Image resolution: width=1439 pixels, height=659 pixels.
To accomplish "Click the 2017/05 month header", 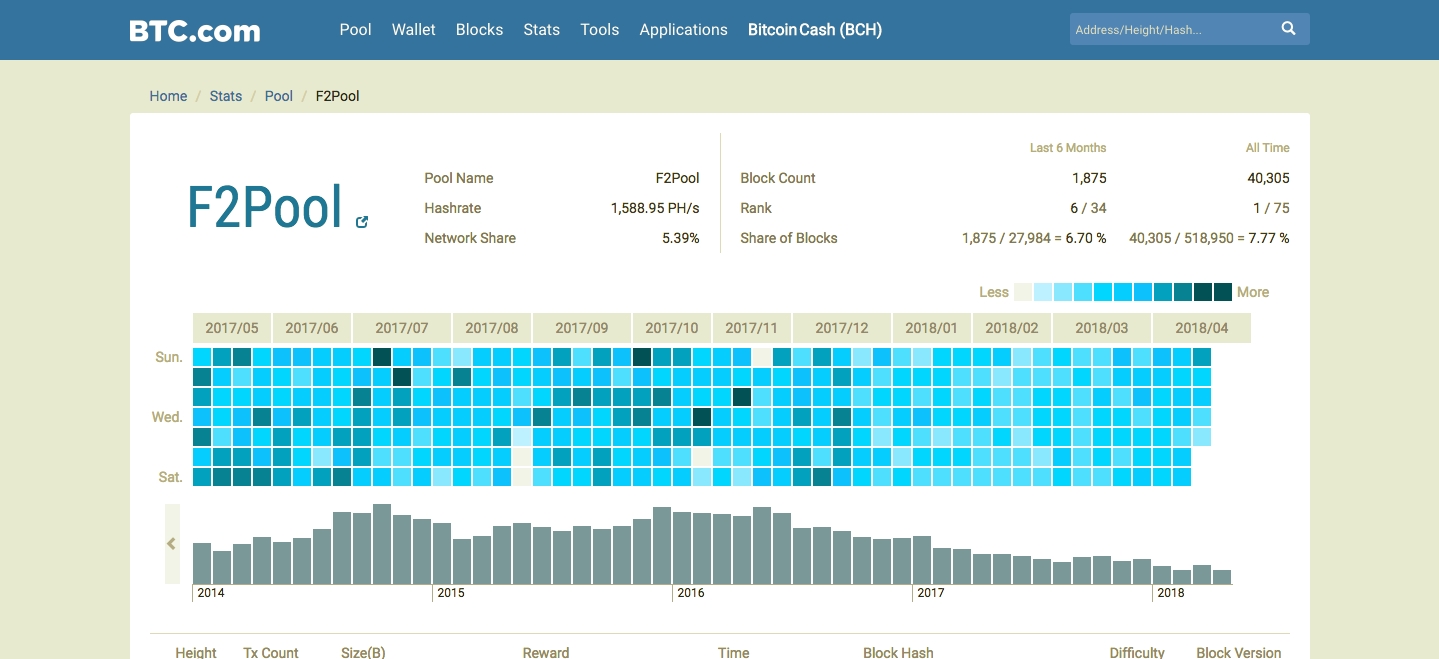I will tap(232, 328).
